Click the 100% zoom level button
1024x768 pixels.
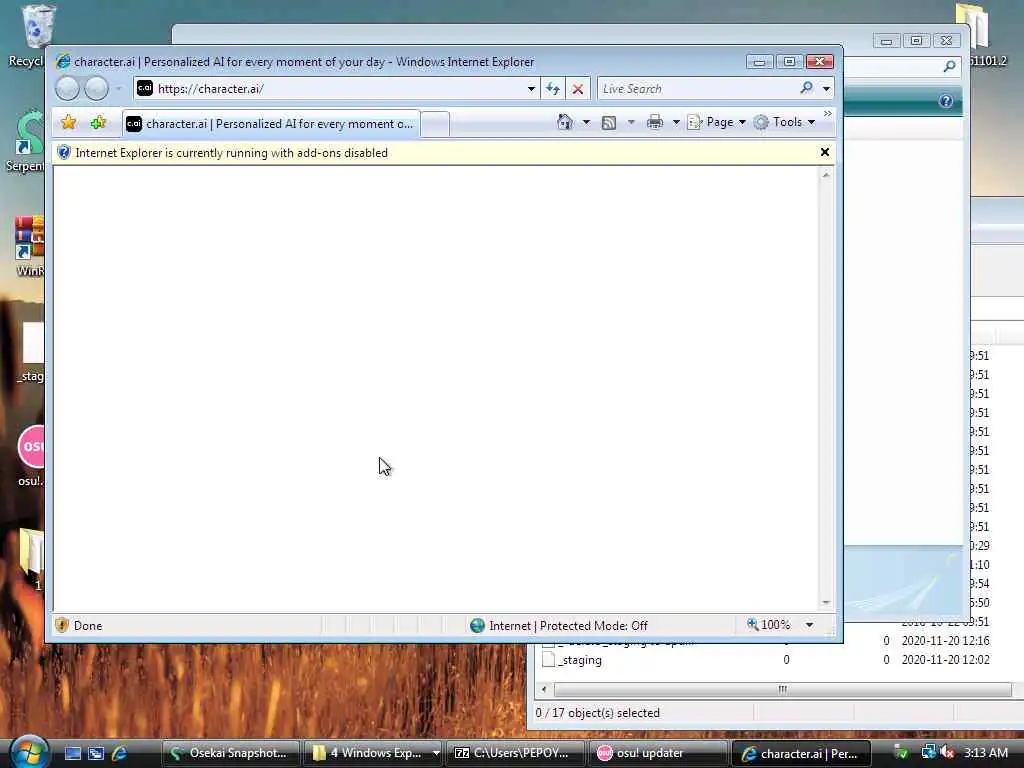pyautogui.click(x=769, y=625)
